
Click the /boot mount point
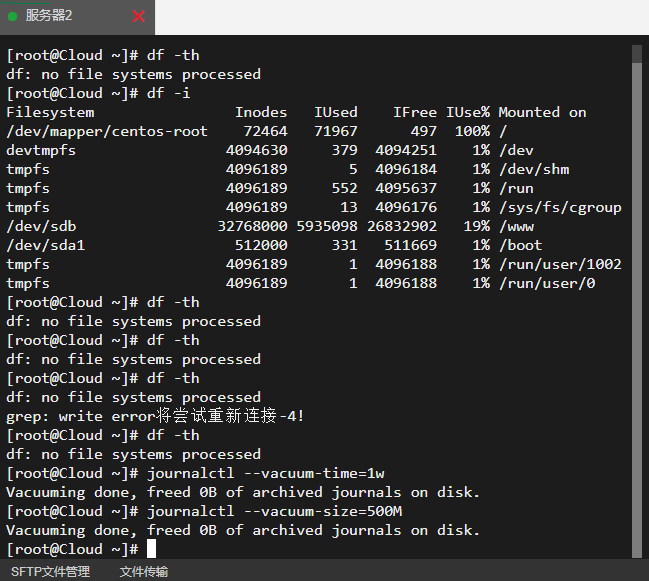pyautogui.click(x=521, y=245)
